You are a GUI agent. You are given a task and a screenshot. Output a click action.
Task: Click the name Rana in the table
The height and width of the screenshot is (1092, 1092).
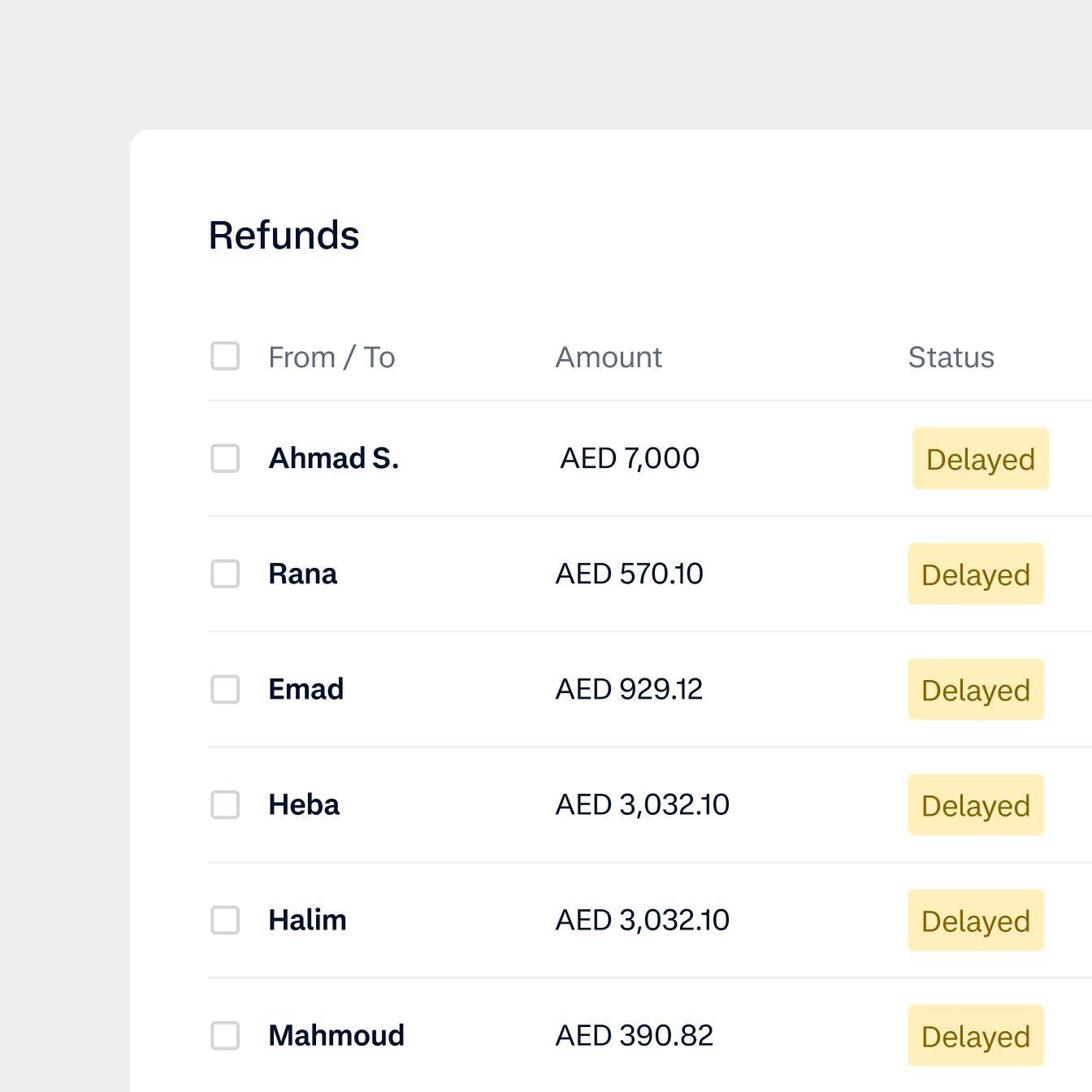point(303,574)
